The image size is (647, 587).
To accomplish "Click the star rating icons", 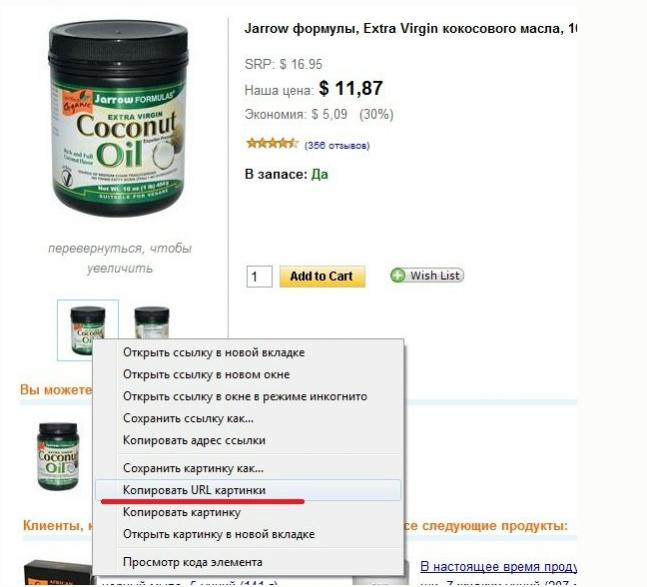I will [x=272, y=144].
